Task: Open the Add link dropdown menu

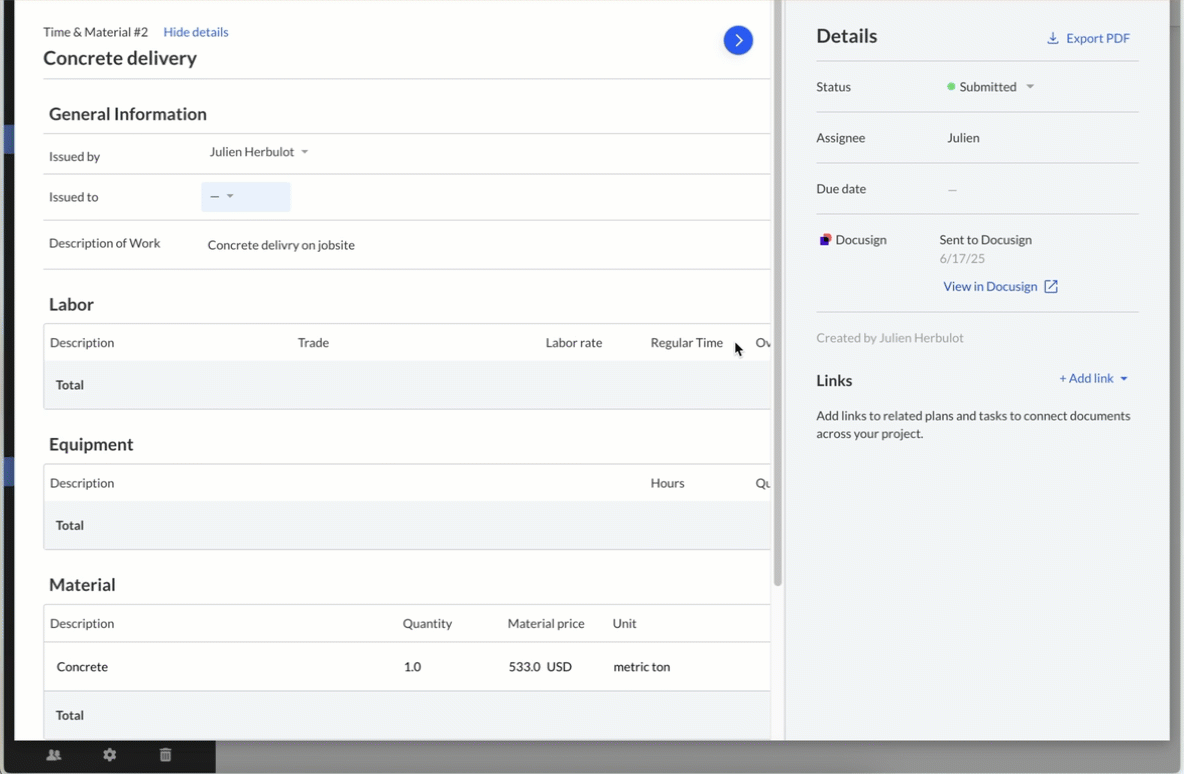Action: tap(1093, 379)
